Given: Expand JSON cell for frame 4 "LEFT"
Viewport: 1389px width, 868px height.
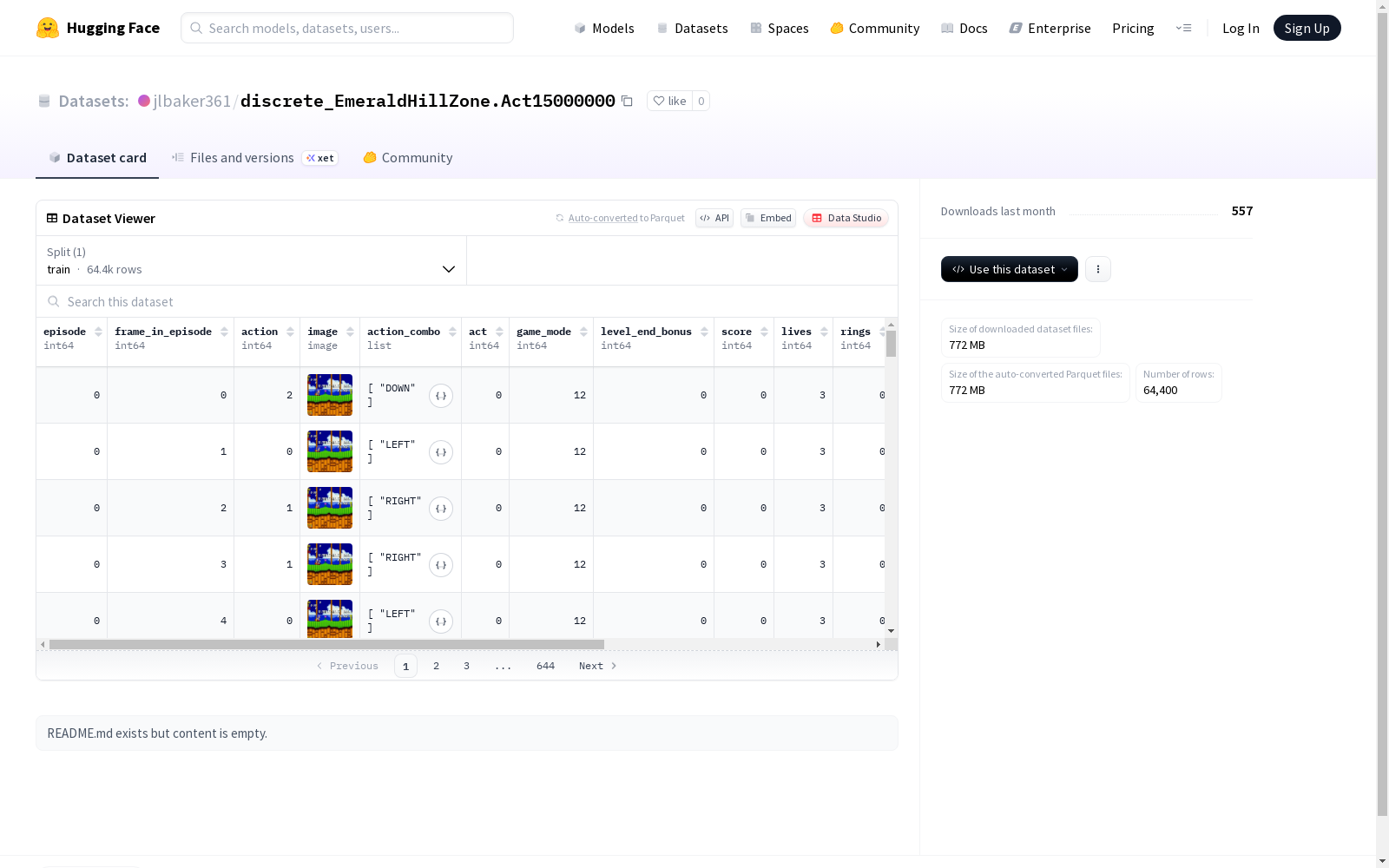Looking at the screenshot, I should coord(441,621).
